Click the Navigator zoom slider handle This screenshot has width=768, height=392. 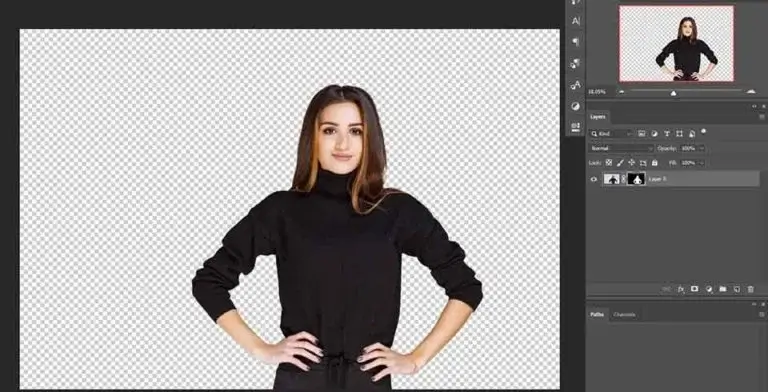click(x=673, y=93)
